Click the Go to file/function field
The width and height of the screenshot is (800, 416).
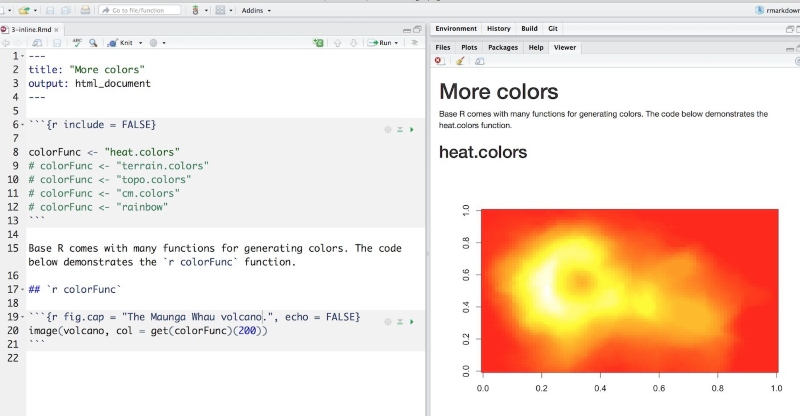point(140,10)
